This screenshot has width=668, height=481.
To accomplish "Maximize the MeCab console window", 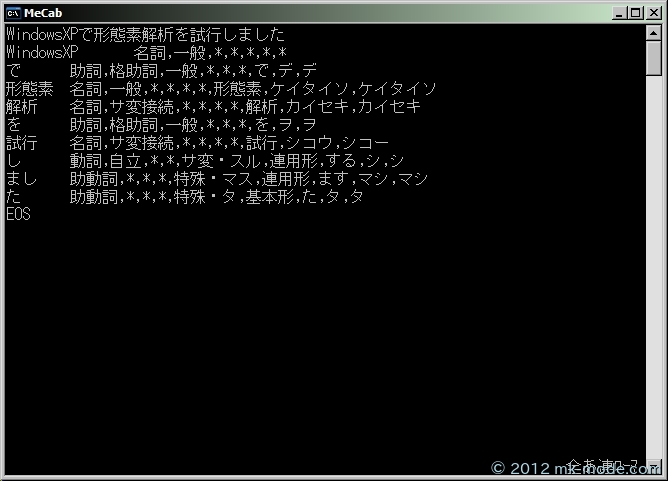I will [x=636, y=13].
